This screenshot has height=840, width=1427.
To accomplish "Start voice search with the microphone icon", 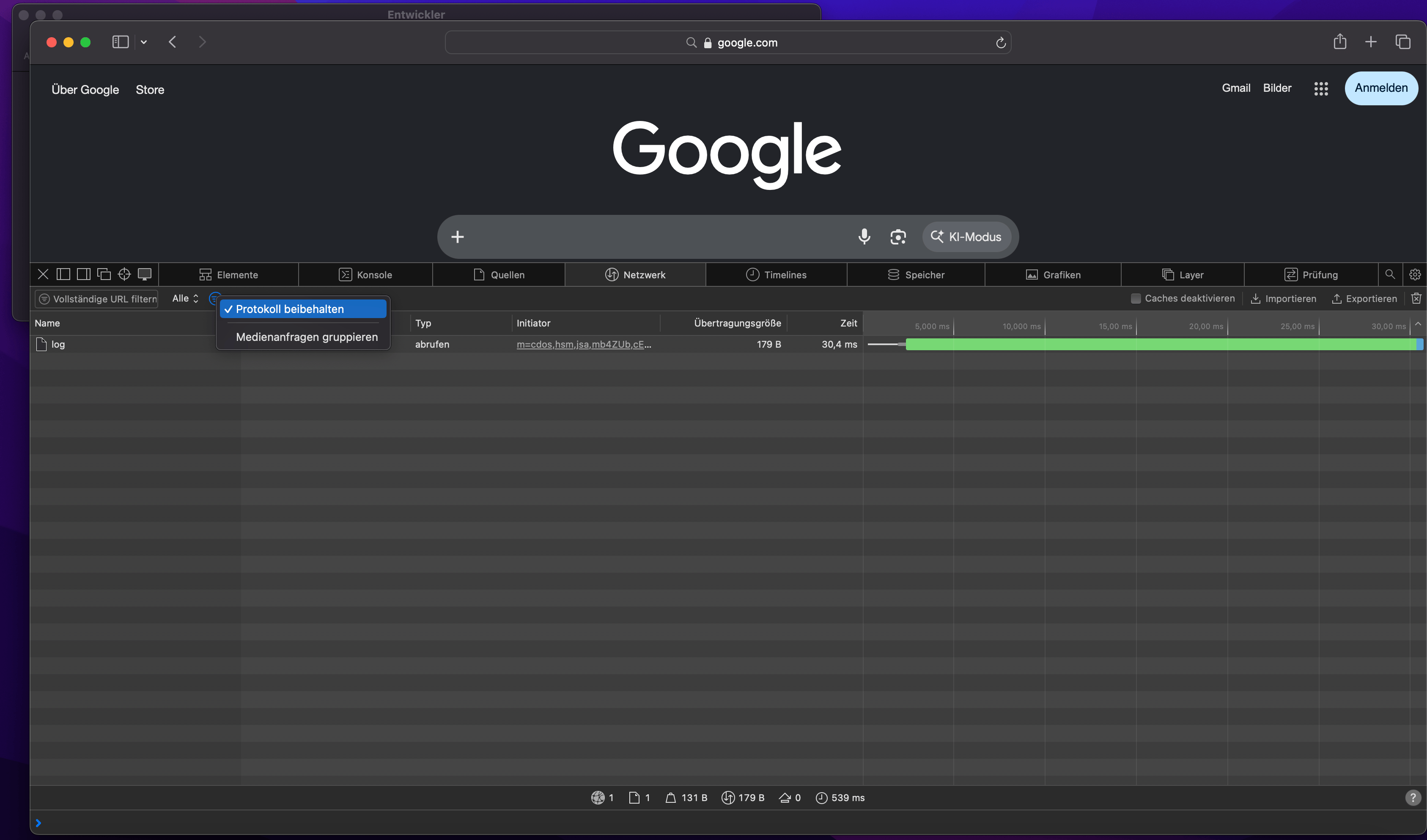I will 864,237.
